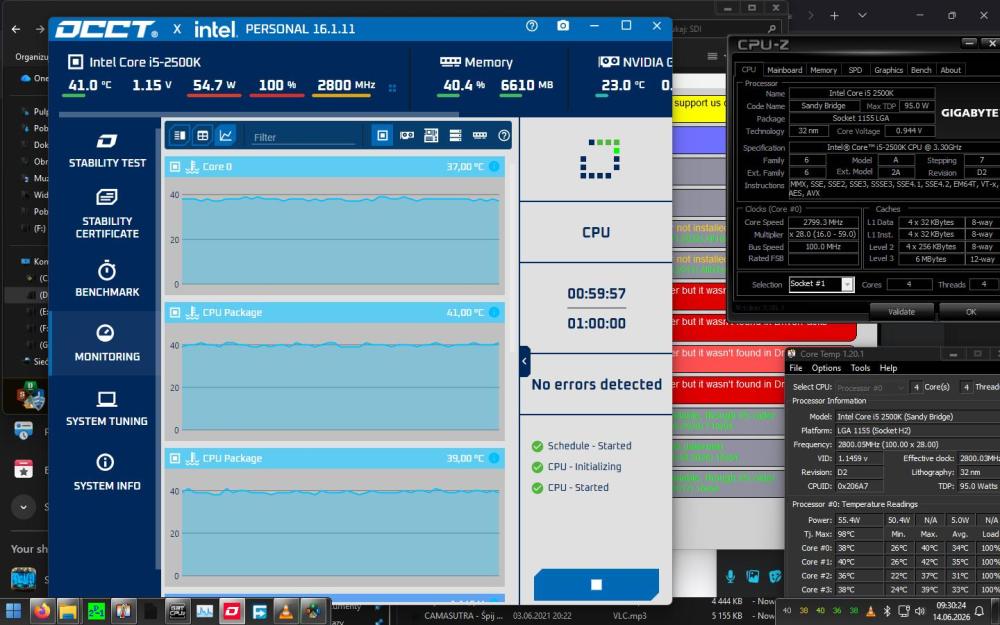Click the explorer back arrow in background window
The width and height of the screenshot is (1000, 625).
[x=16, y=29]
